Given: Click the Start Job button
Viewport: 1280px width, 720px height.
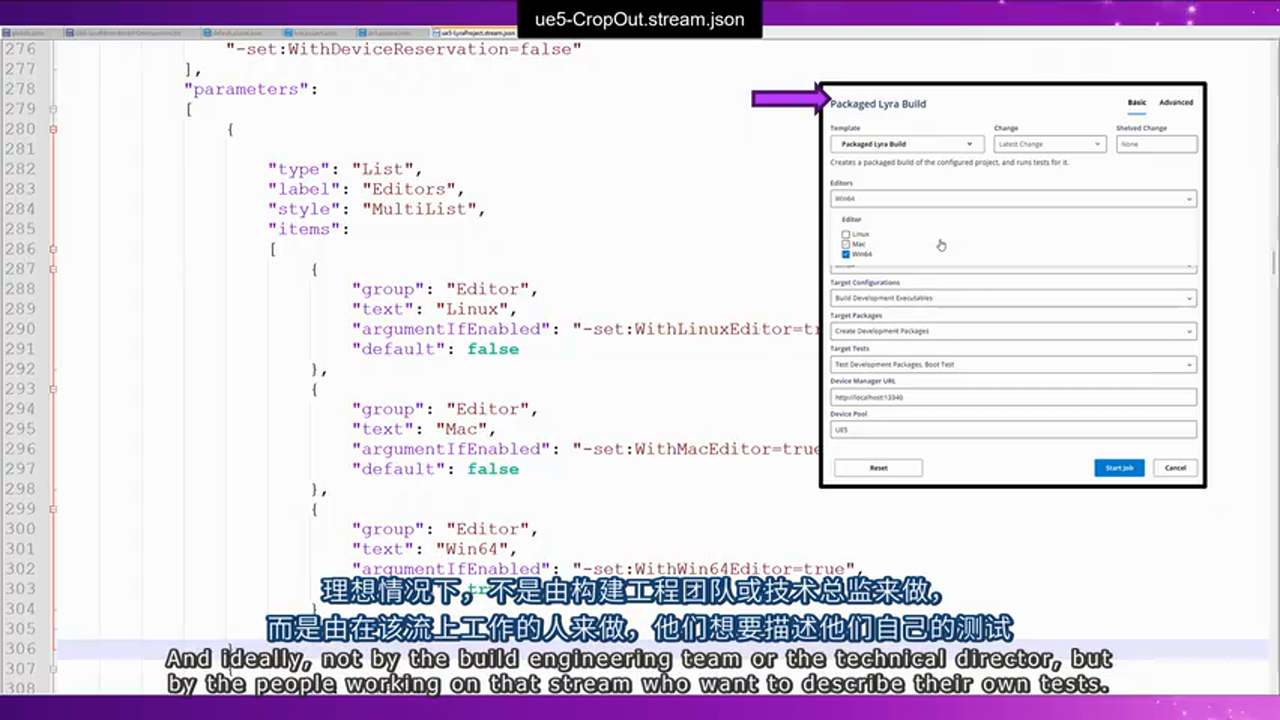Looking at the screenshot, I should click(1119, 467).
